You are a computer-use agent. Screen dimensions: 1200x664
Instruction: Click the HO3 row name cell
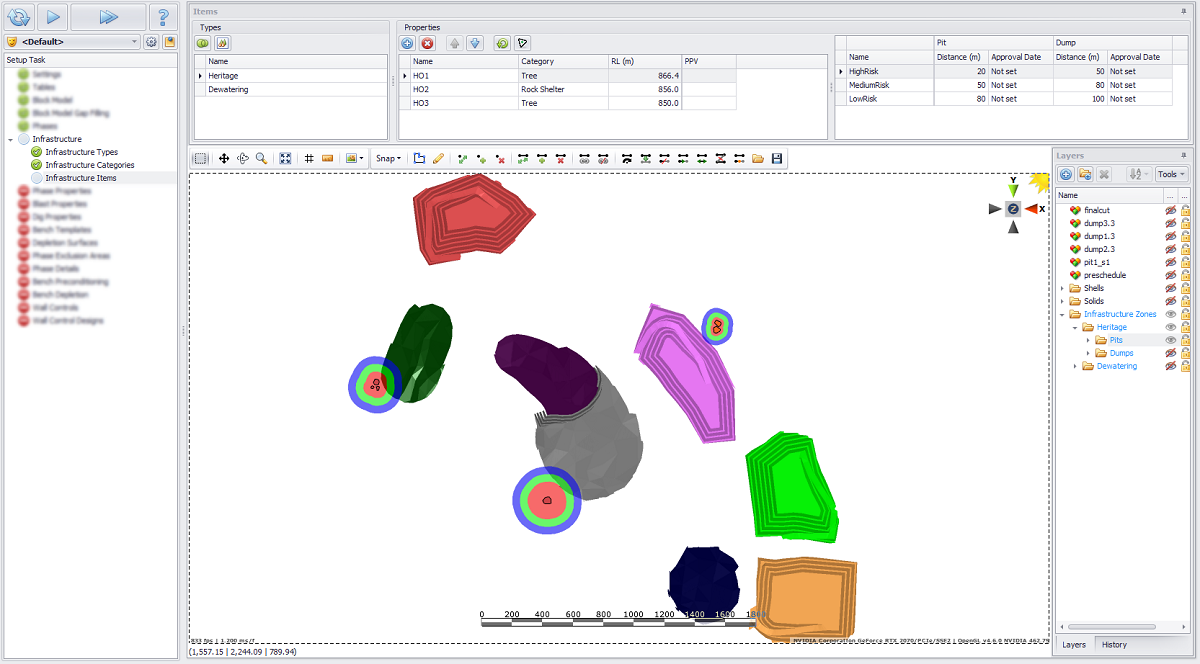(464, 103)
